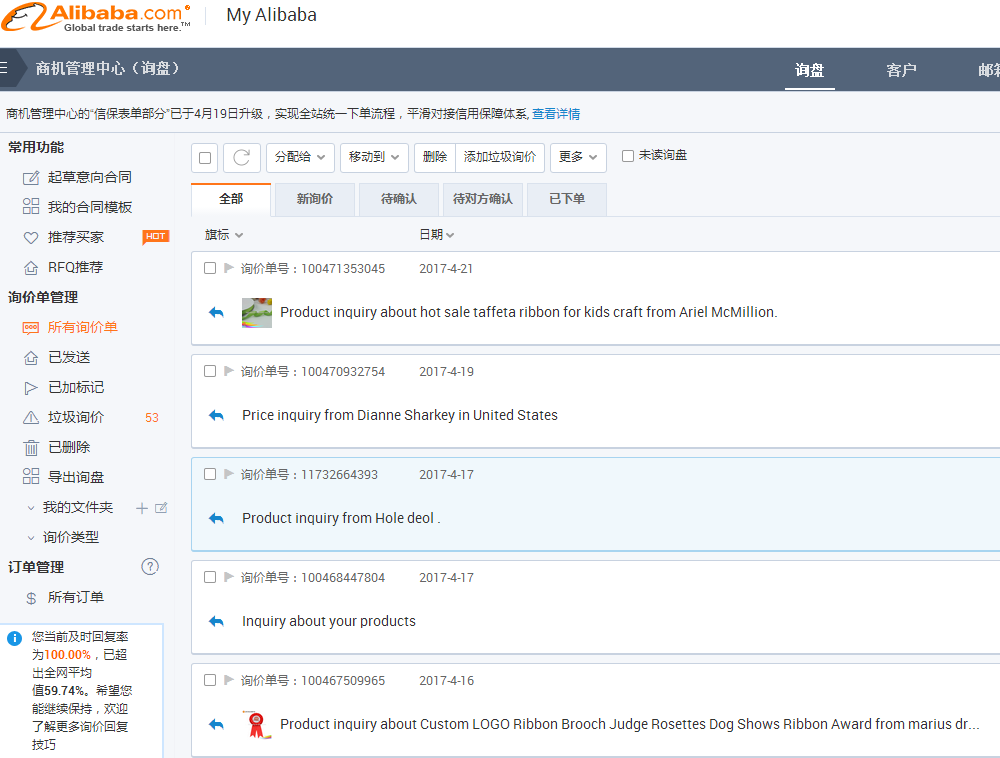Click the 查看详情 link
Image resolution: width=1000 pixels, height=758 pixels.
click(556, 114)
